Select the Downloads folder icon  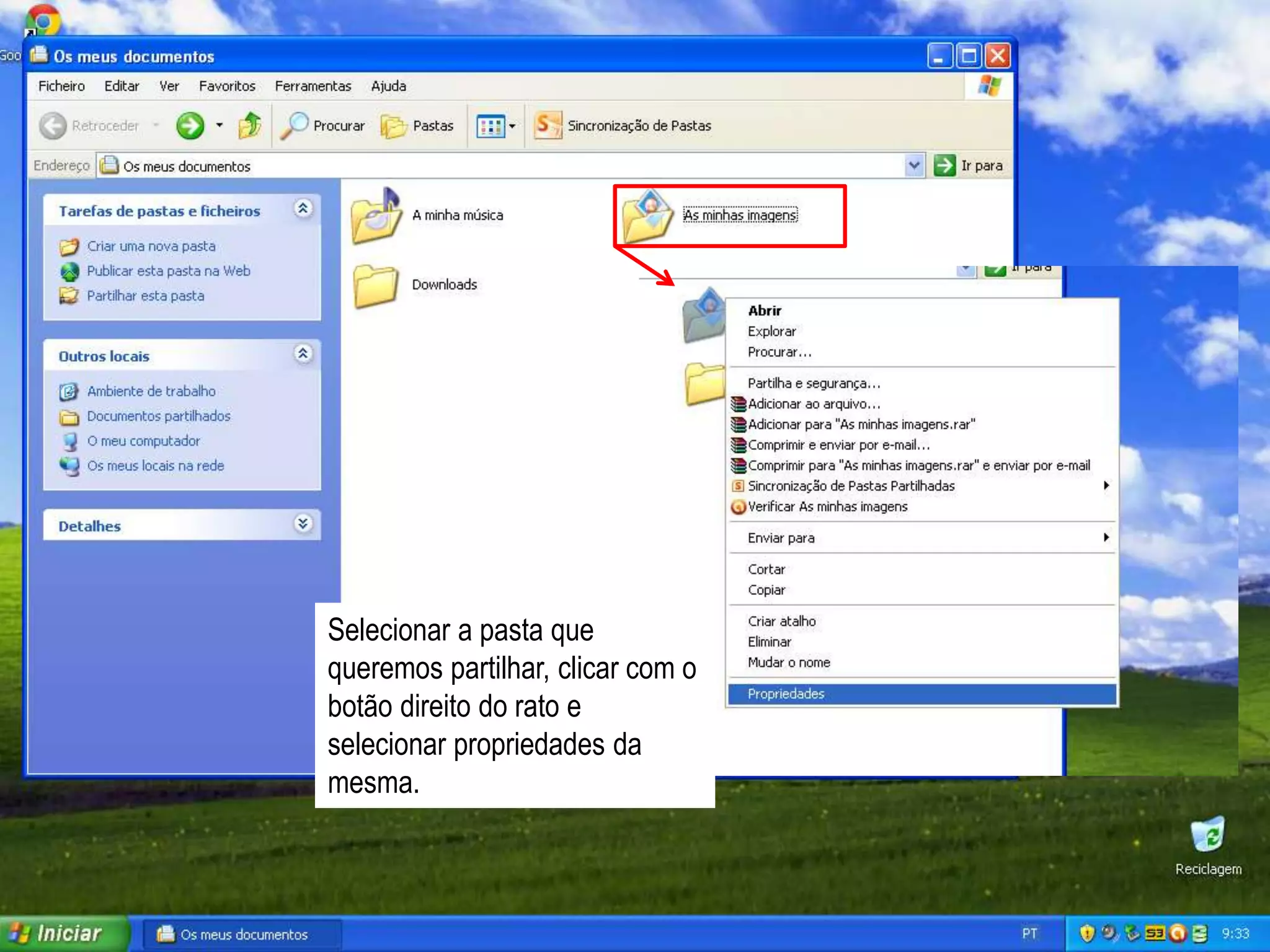pos(376,286)
